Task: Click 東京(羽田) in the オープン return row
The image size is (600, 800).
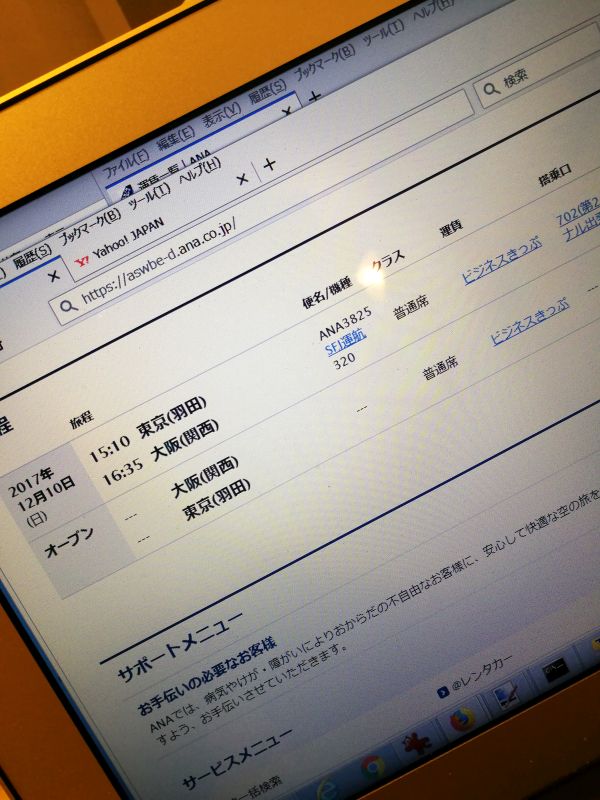Action: pyautogui.click(x=217, y=499)
